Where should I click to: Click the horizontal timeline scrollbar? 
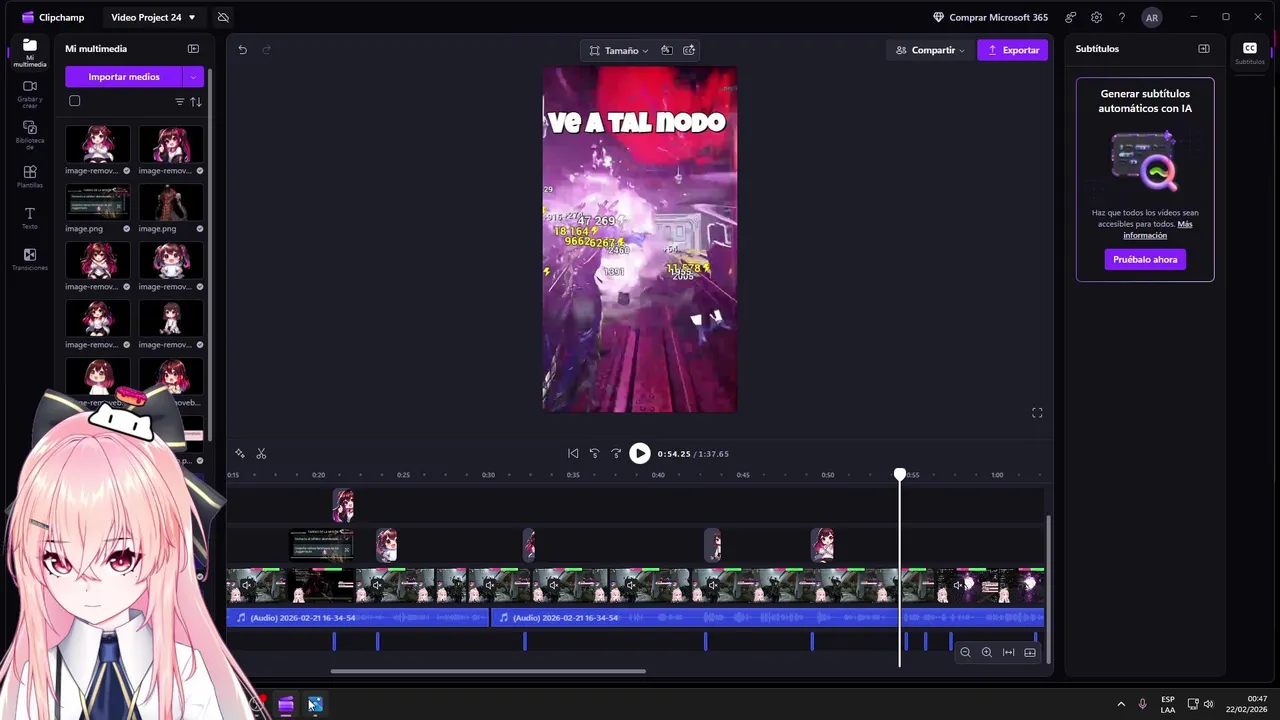coord(488,671)
